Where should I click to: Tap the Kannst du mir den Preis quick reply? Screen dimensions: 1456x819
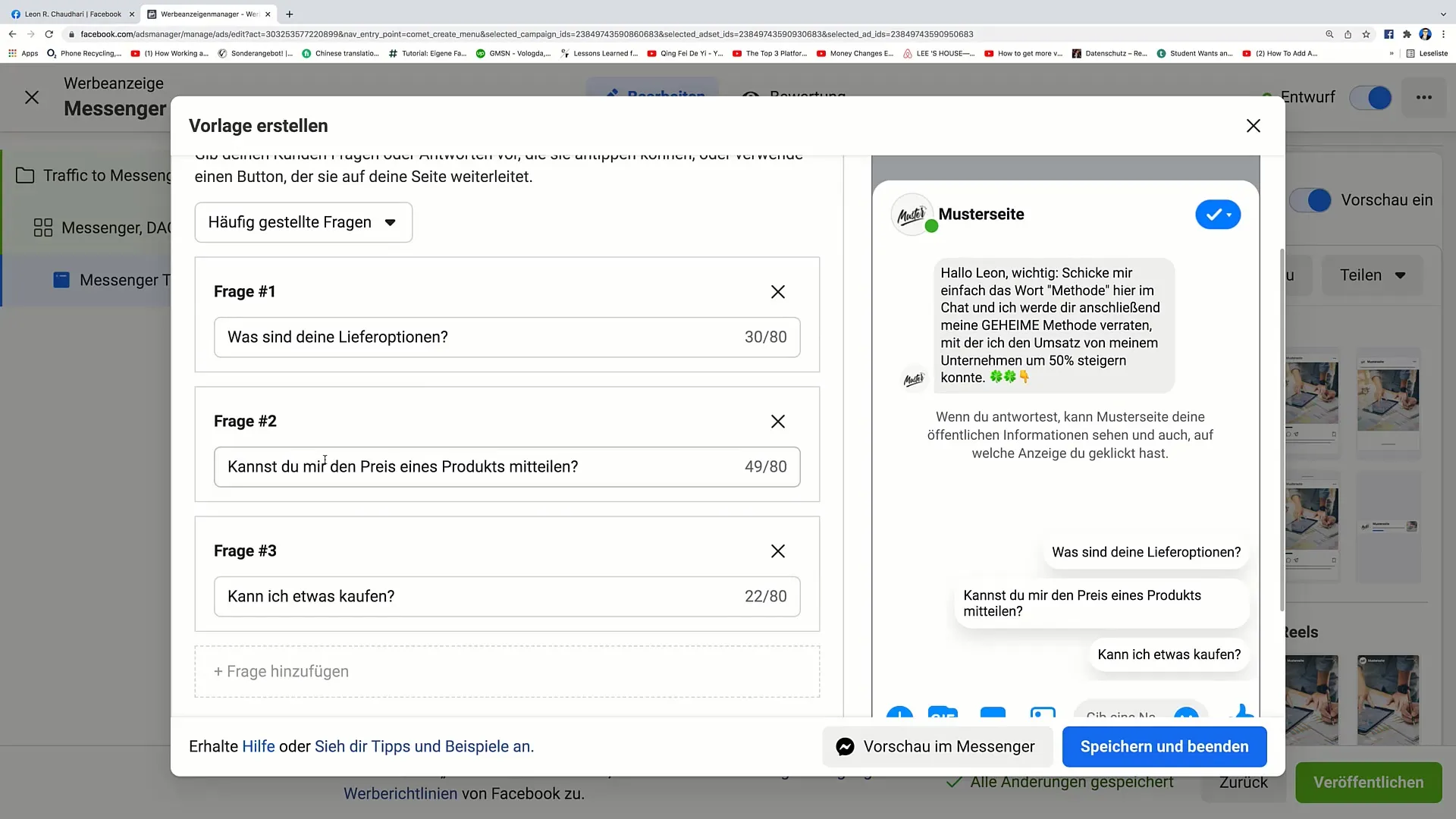pyautogui.click(x=1101, y=604)
